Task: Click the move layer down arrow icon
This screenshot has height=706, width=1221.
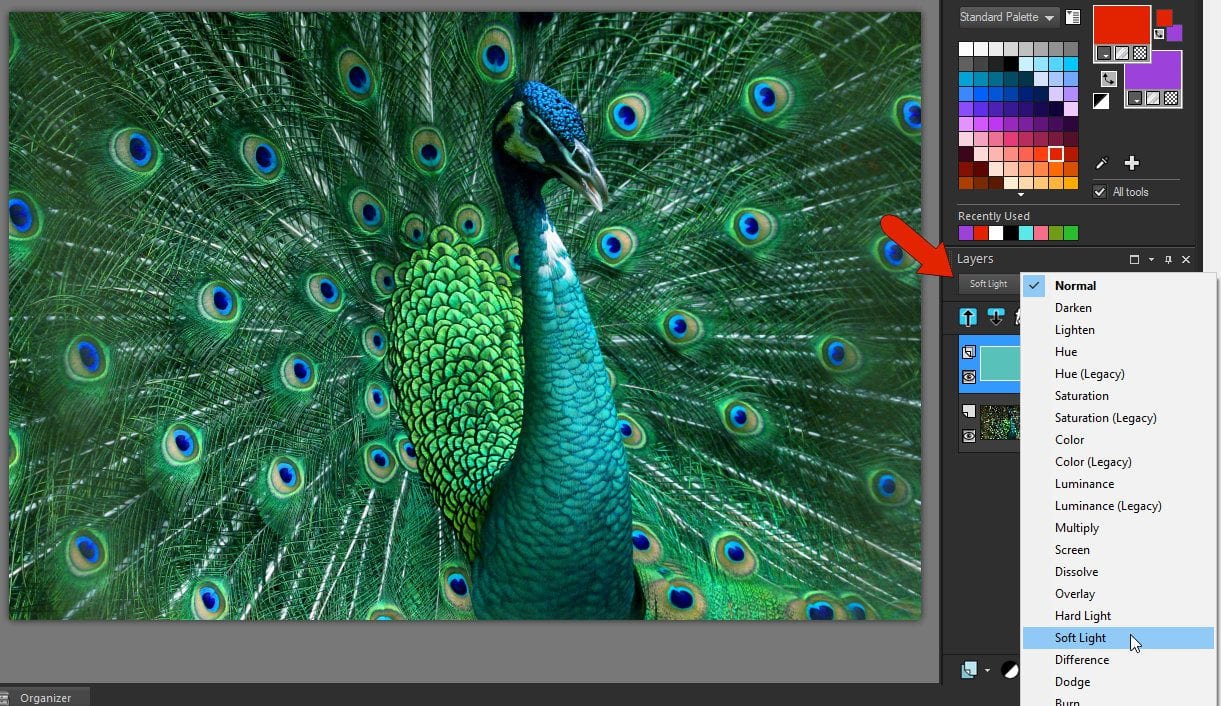Action: pyautogui.click(x=996, y=316)
